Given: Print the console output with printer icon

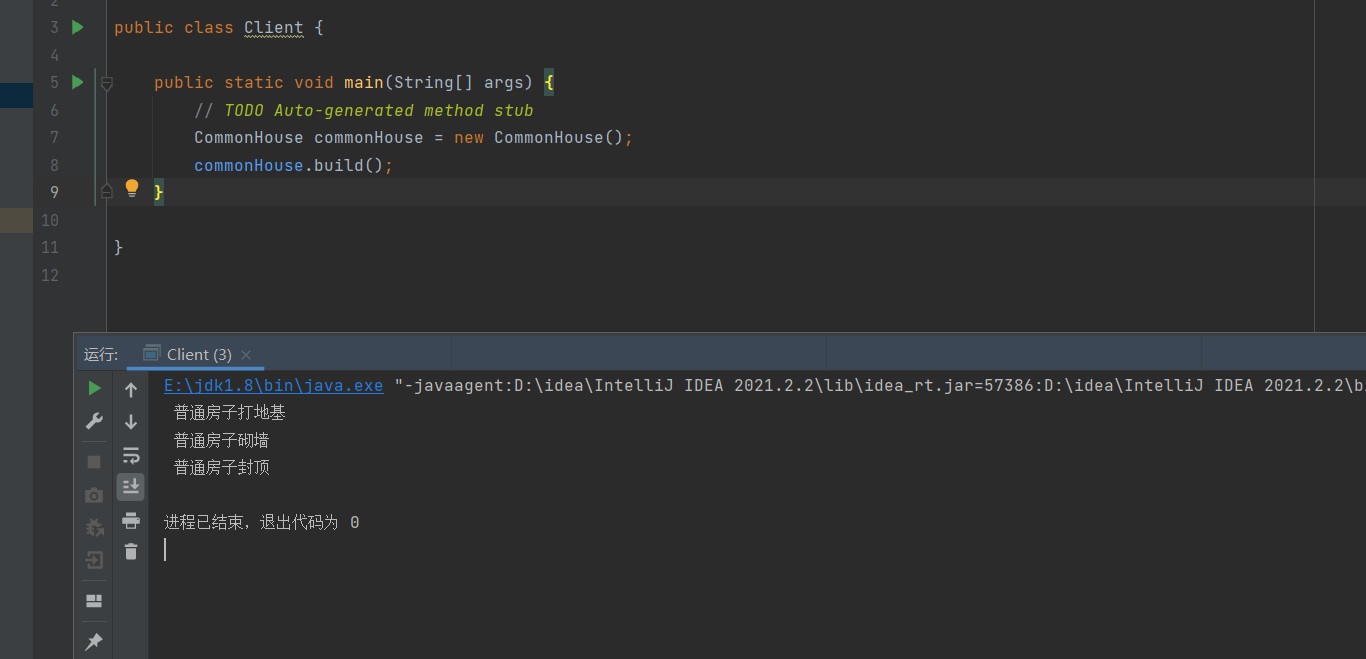Looking at the screenshot, I should (x=131, y=520).
